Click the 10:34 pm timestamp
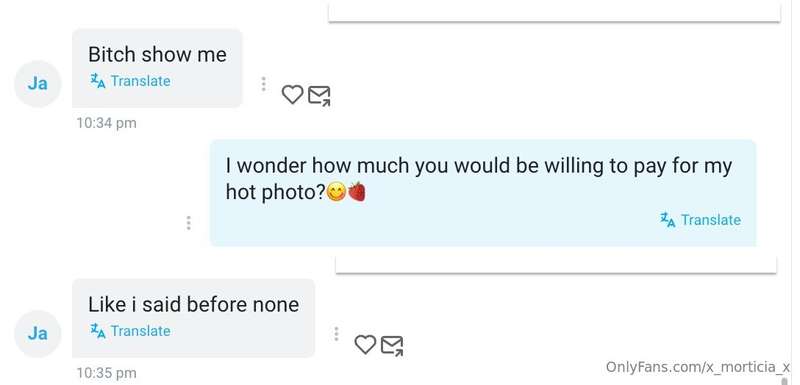Screen dimensions: 800x385 [x=107, y=123]
